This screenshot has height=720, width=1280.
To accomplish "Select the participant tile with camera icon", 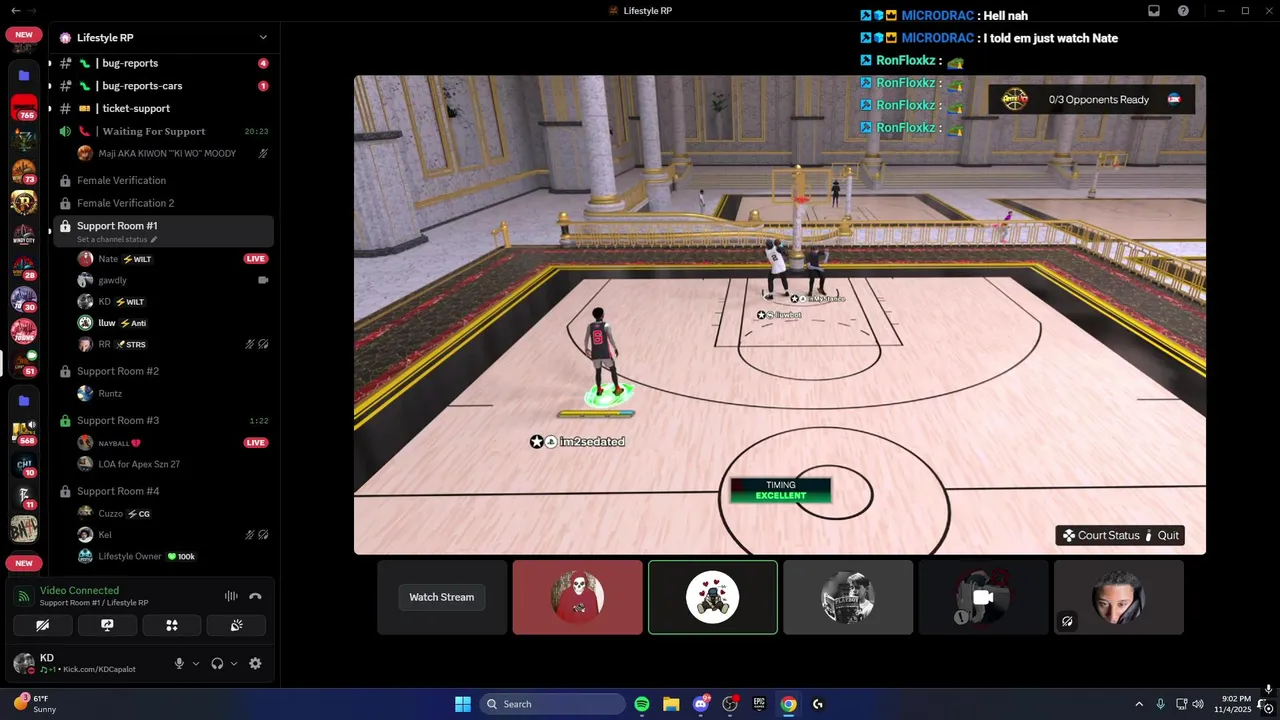I will tap(983, 597).
